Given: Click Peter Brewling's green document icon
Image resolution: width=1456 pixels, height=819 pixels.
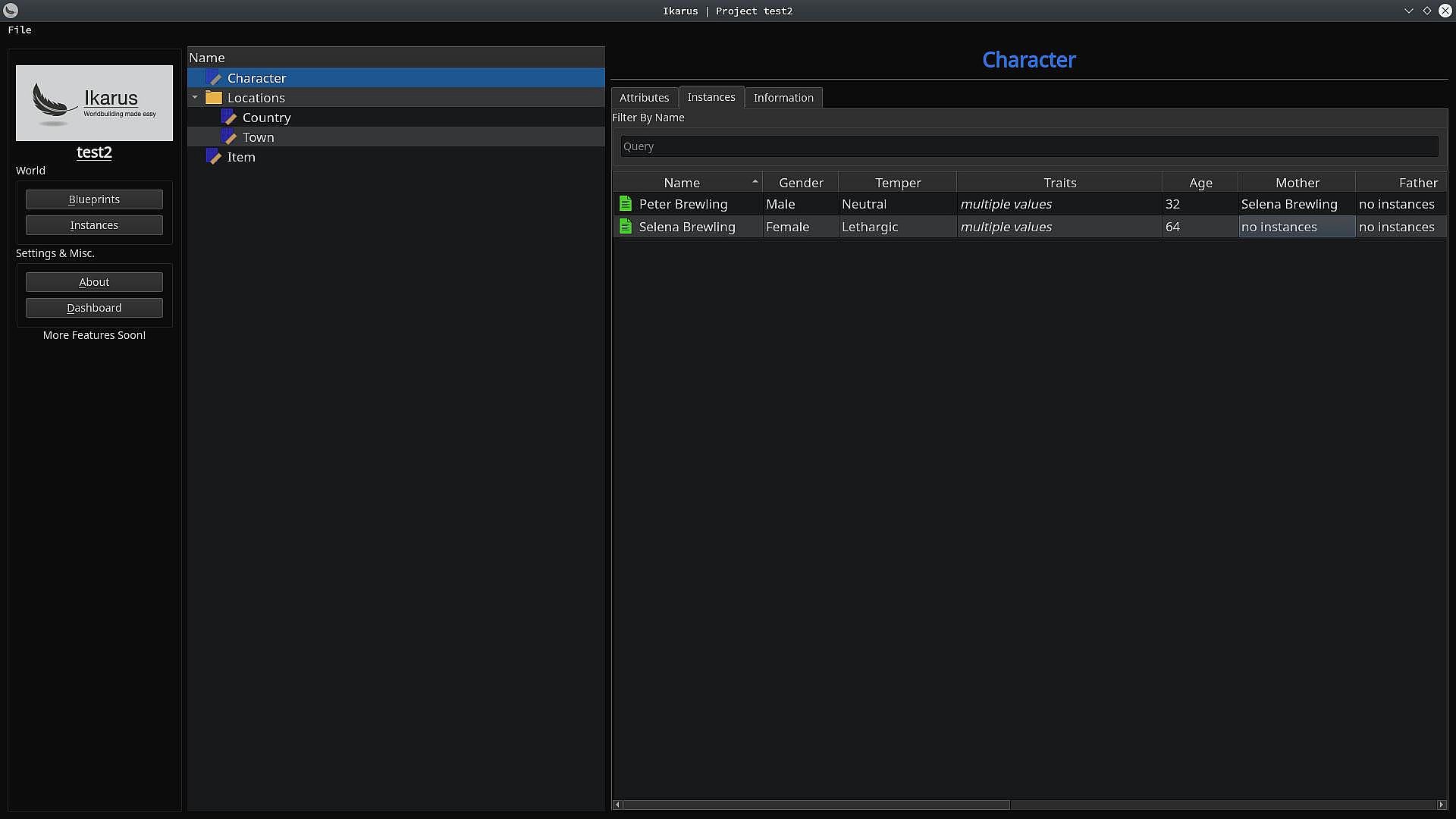Looking at the screenshot, I should click(626, 203).
